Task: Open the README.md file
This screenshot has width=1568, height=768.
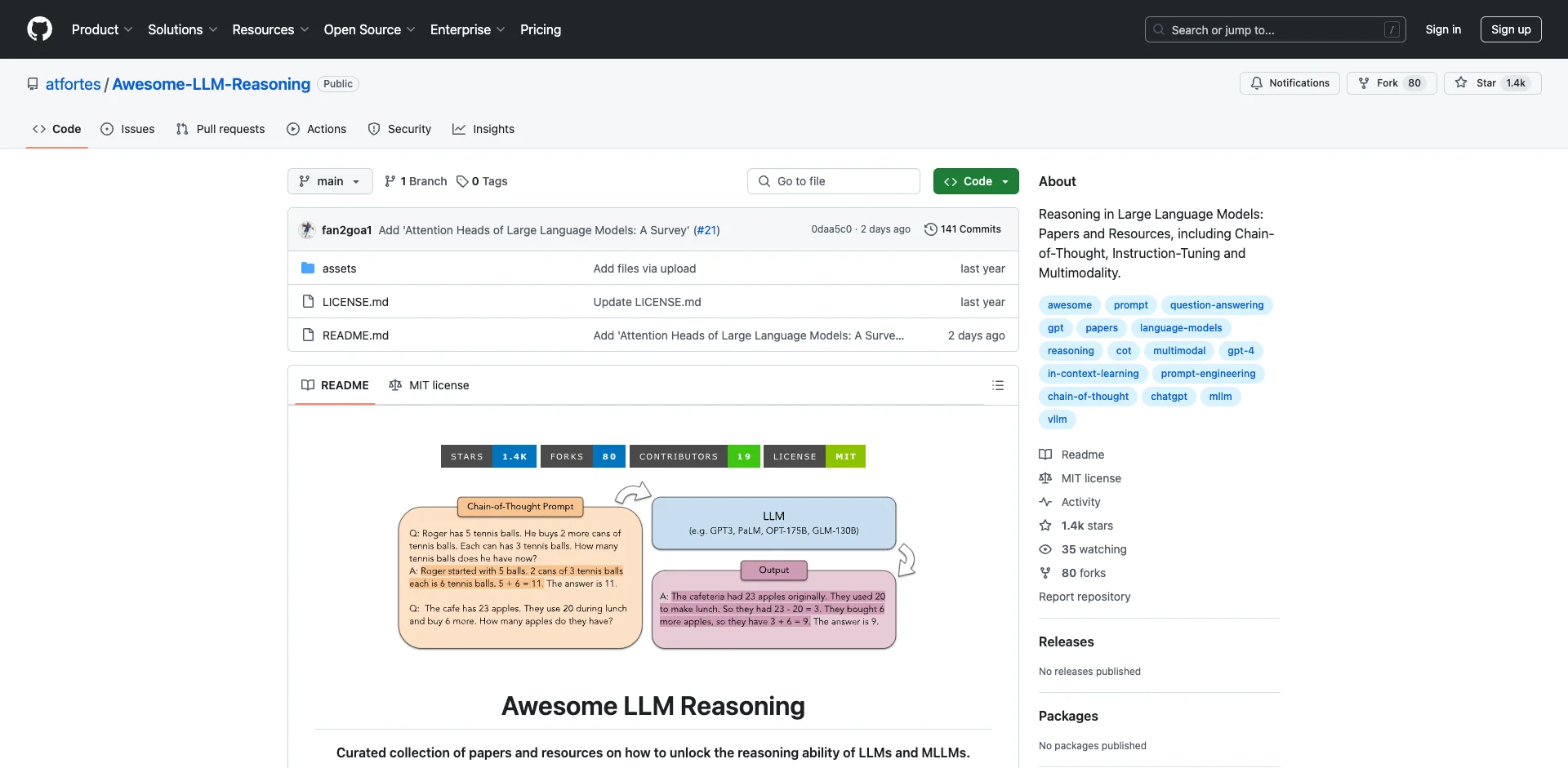Action: coord(355,335)
